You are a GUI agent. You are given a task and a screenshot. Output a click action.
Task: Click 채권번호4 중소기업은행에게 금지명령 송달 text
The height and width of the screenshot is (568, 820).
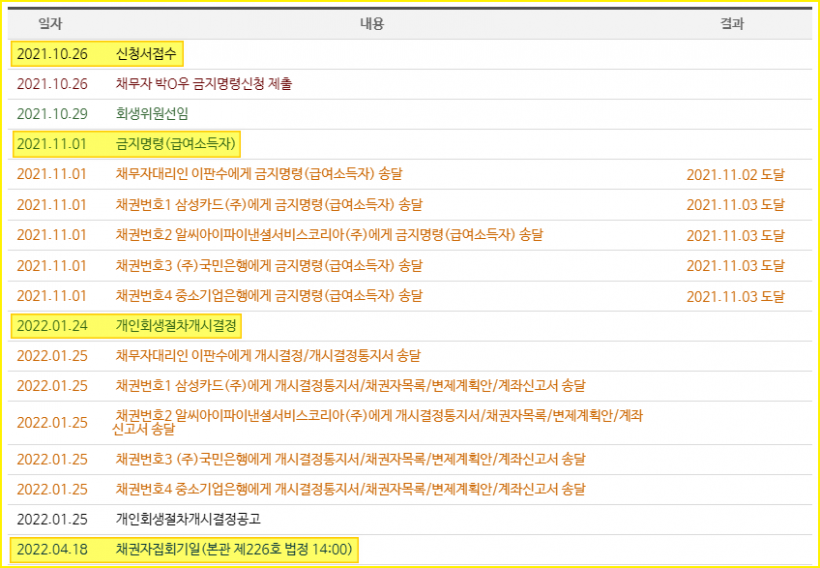(x=269, y=296)
